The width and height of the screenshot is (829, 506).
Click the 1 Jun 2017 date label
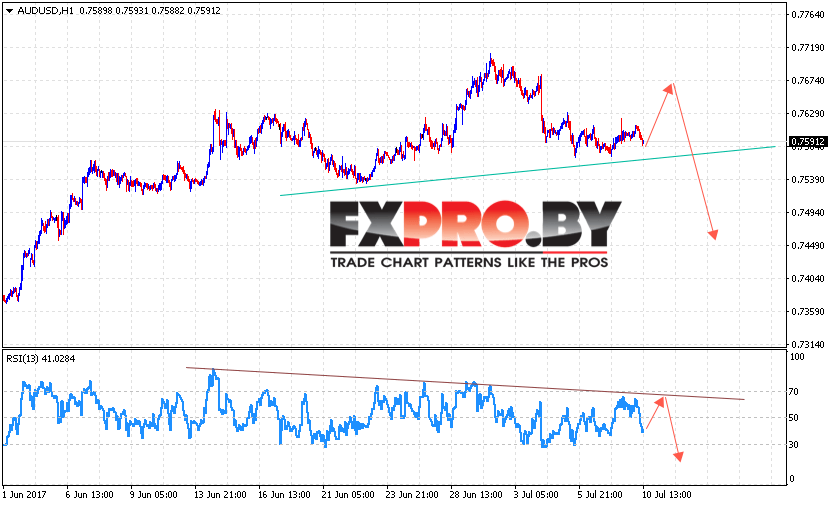point(24,495)
